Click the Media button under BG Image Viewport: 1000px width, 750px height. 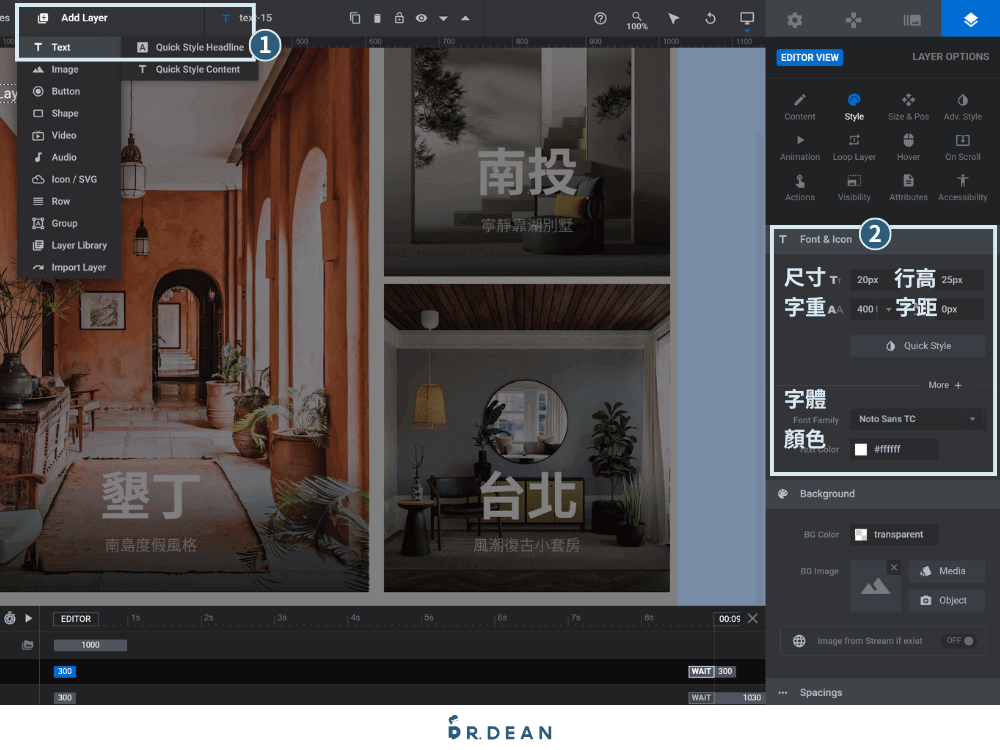946,571
